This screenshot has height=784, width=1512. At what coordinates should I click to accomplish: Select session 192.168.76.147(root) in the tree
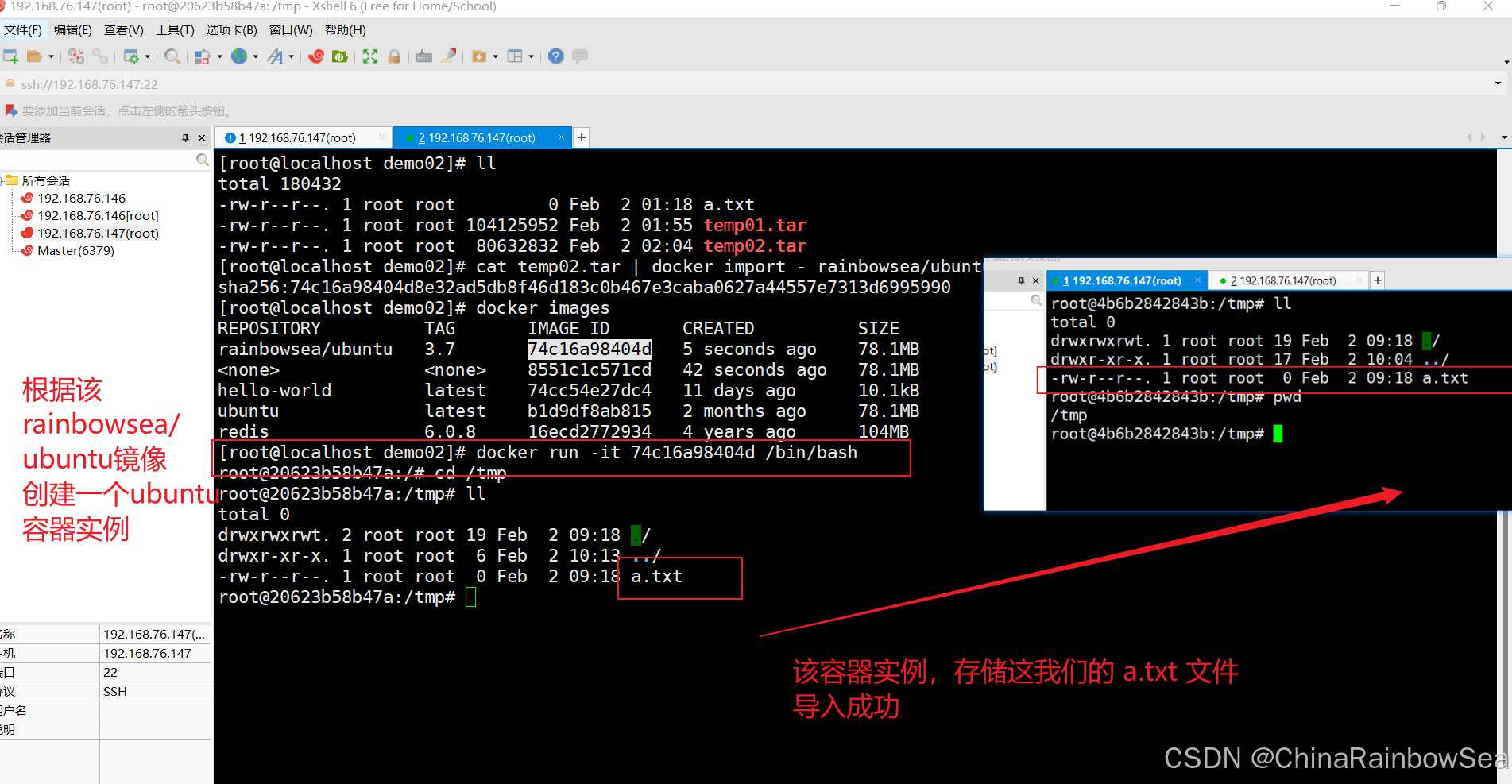(x=99, y=234)
